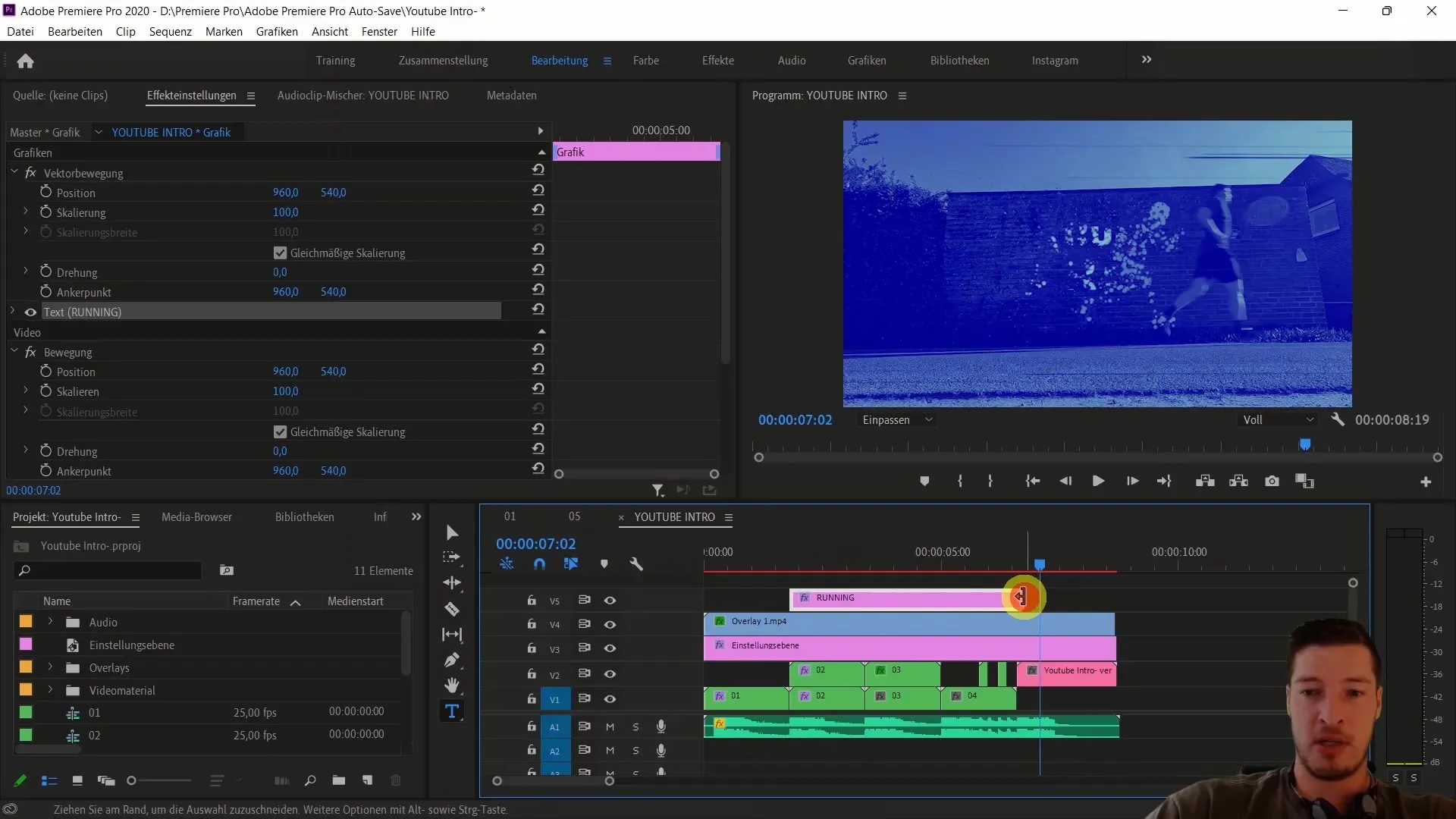
Task: Mute audio track A1
Action: [610, 726]
